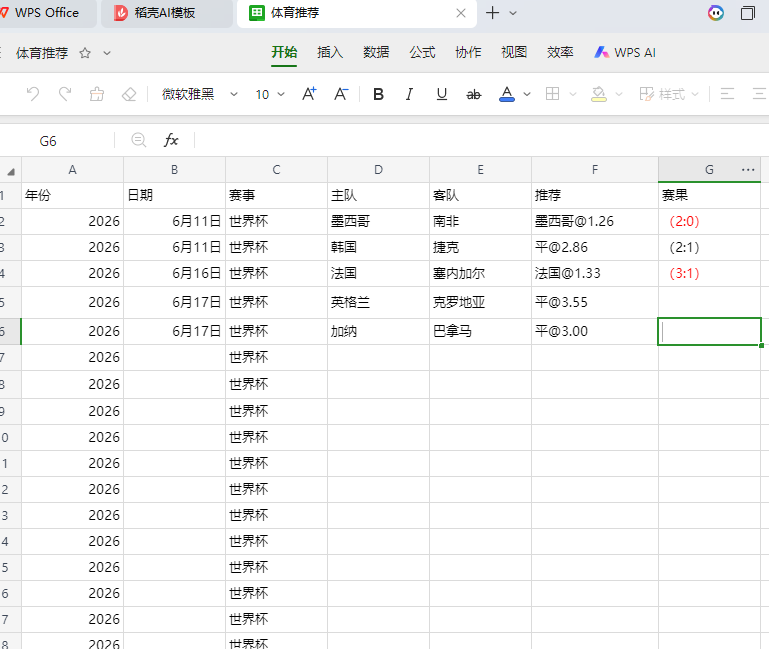Select column F header
The width and height of the screenshot is (769, 649).
595,170
